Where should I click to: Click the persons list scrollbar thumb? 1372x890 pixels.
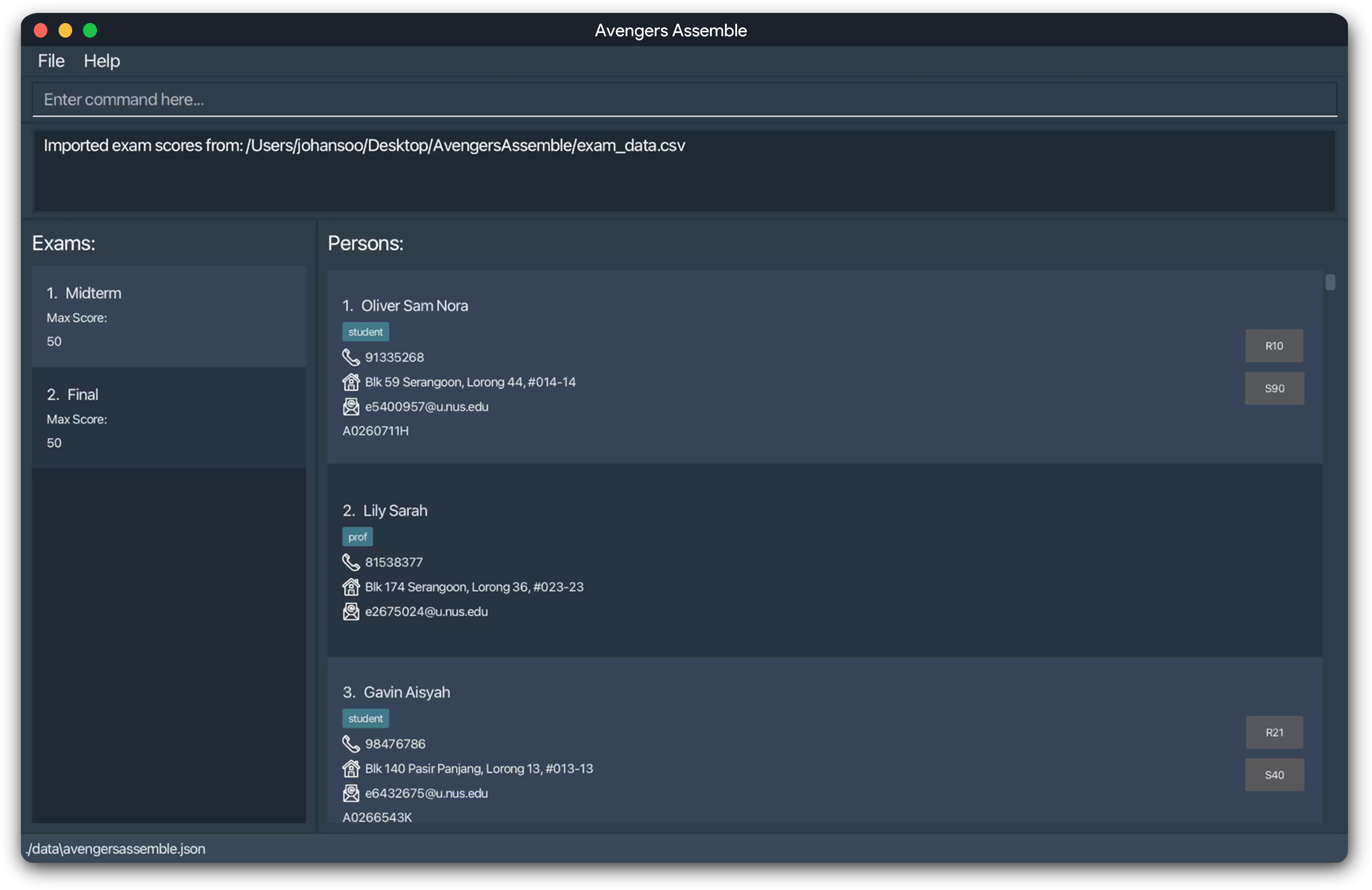tap(1330, 282)
